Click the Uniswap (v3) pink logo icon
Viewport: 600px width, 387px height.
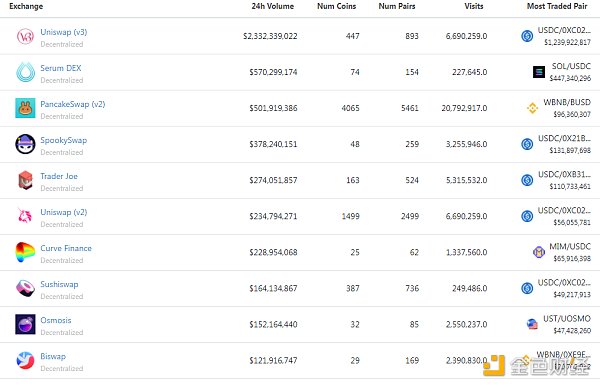pyautogui.click(x=25, y=36)
